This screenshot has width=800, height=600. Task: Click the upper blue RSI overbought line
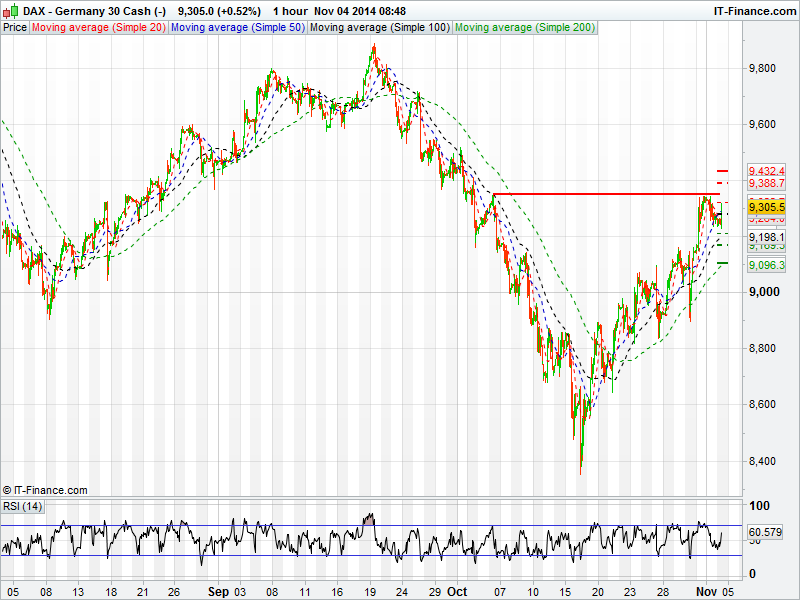click(371, 526)
